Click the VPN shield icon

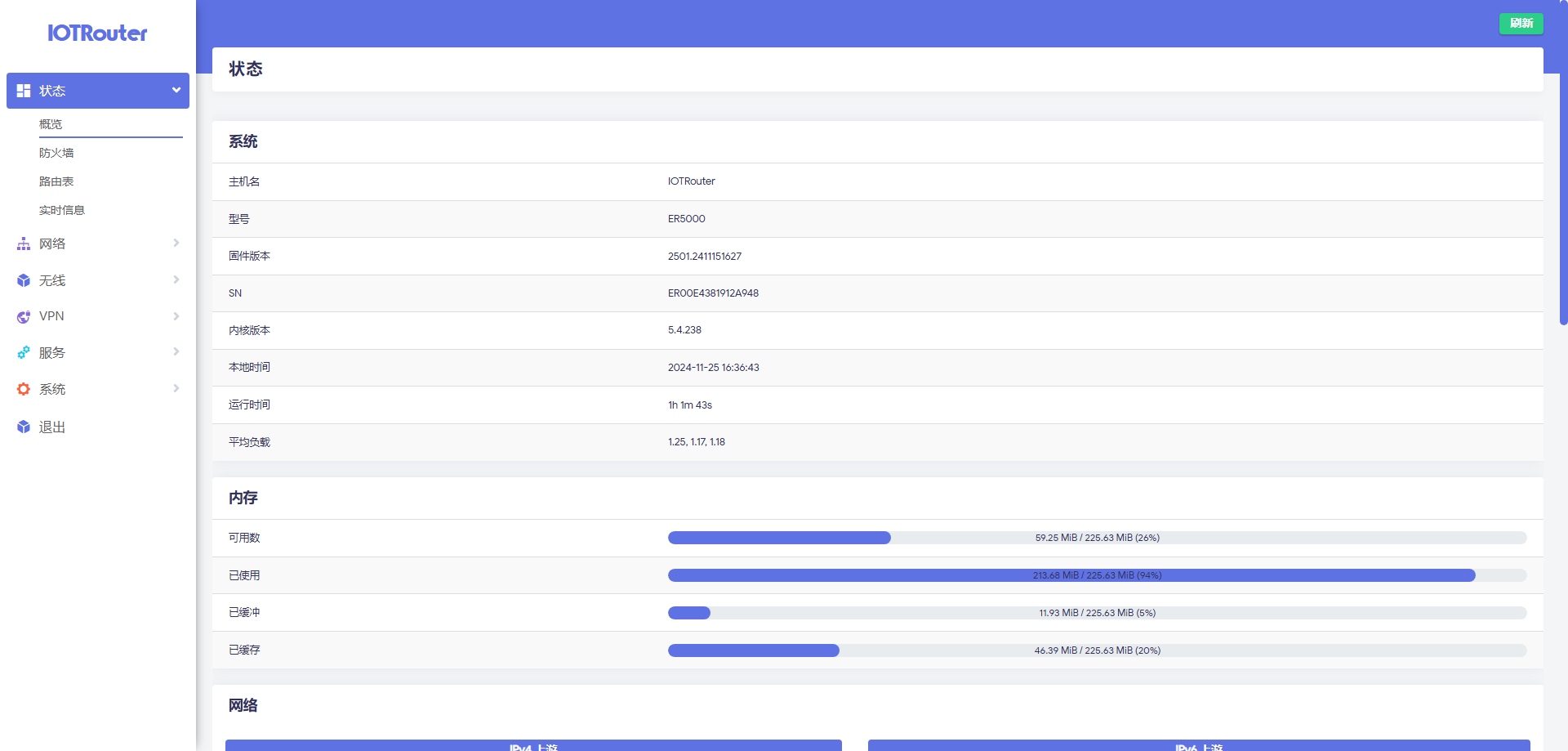coord(24,317)
